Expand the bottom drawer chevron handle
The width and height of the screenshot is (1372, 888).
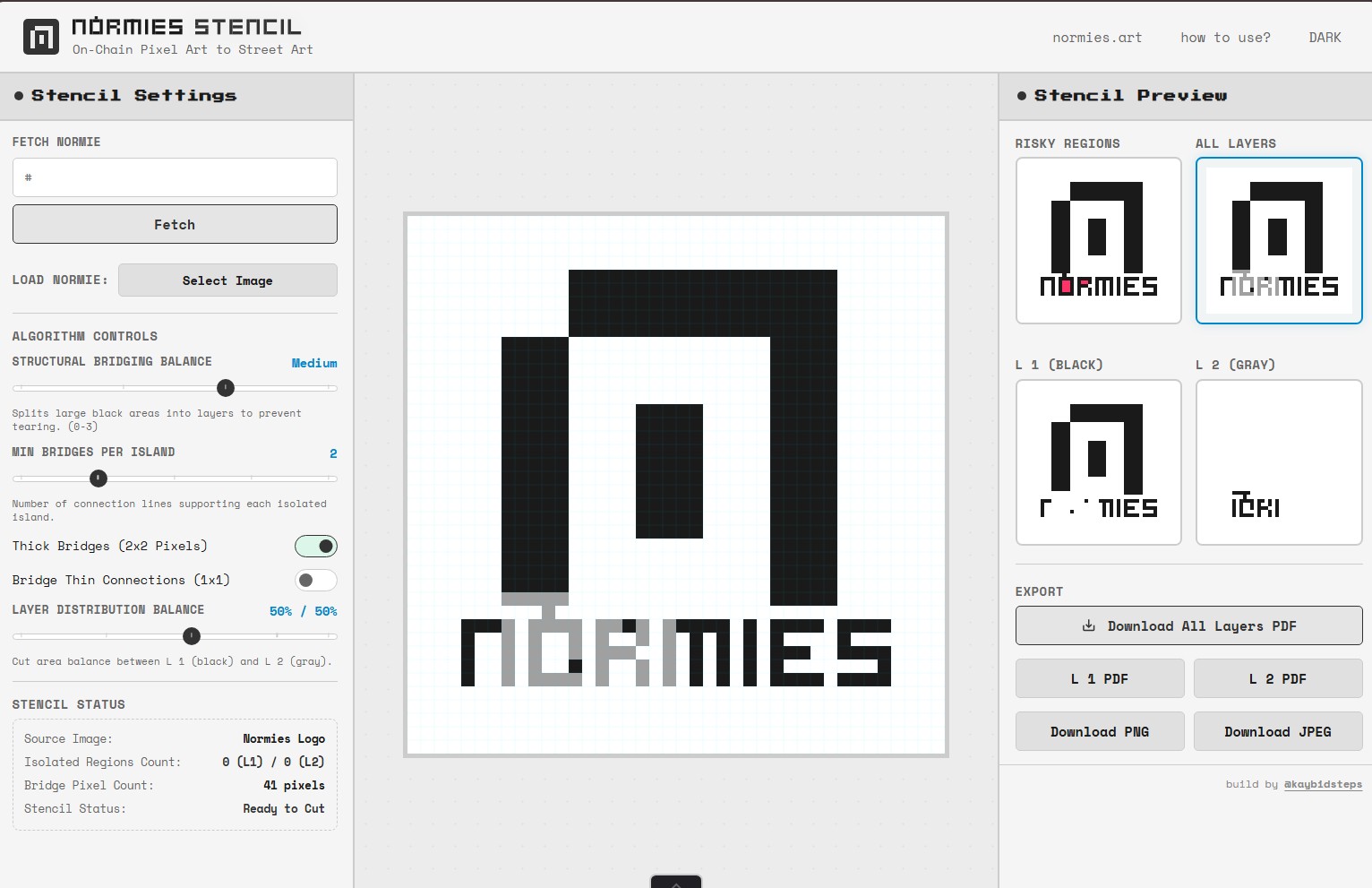676,882
